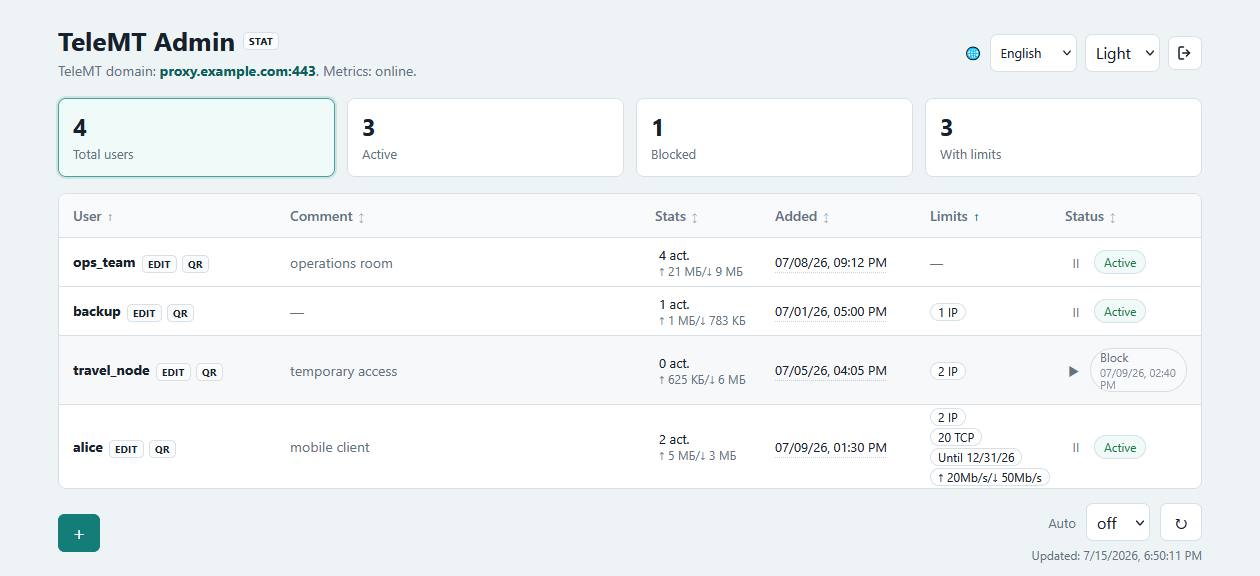Viewport: 1260px width, 576px height.
Task: Open the Light theme dropdown
Action: 1122,53
